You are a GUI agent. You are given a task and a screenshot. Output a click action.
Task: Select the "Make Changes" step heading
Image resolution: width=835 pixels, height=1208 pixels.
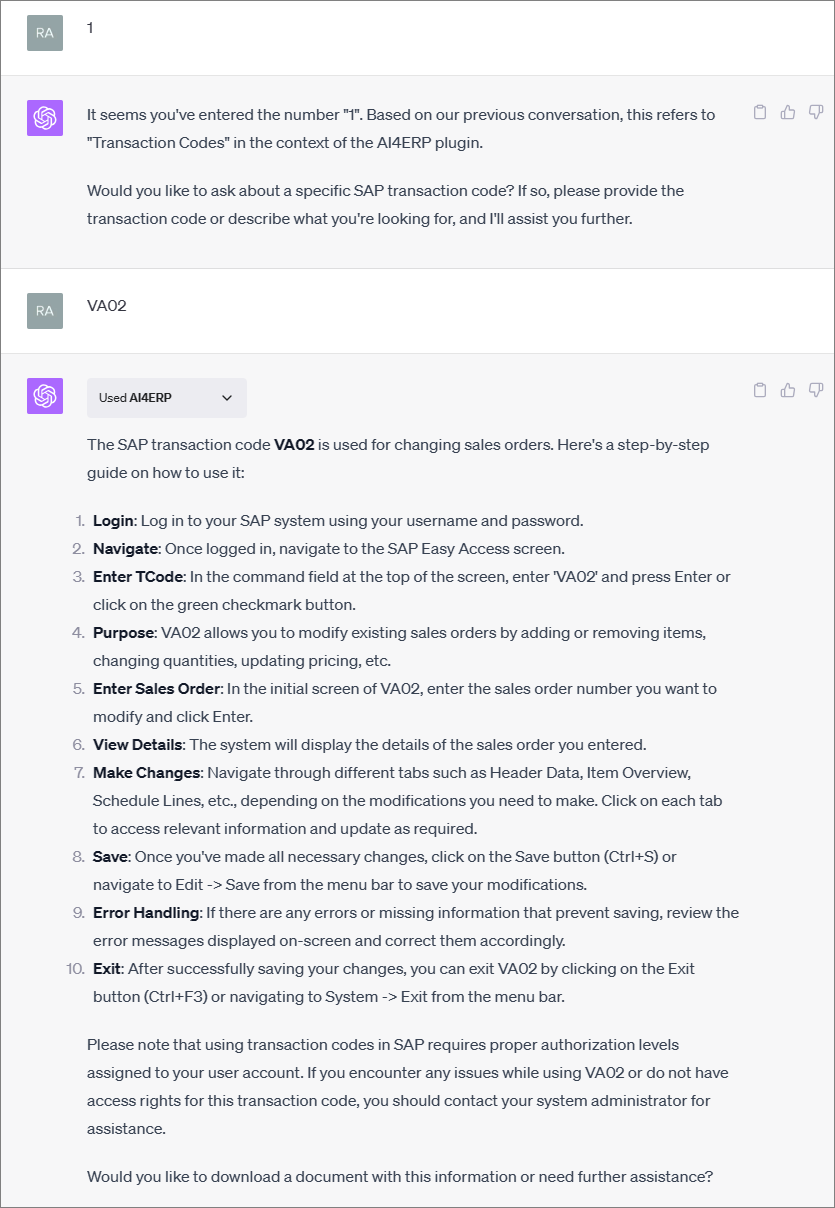[x=147, y=773]
